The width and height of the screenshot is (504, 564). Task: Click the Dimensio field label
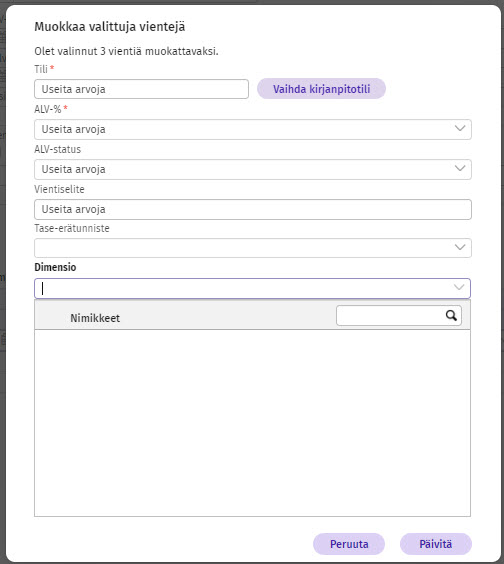click(55, 267)
